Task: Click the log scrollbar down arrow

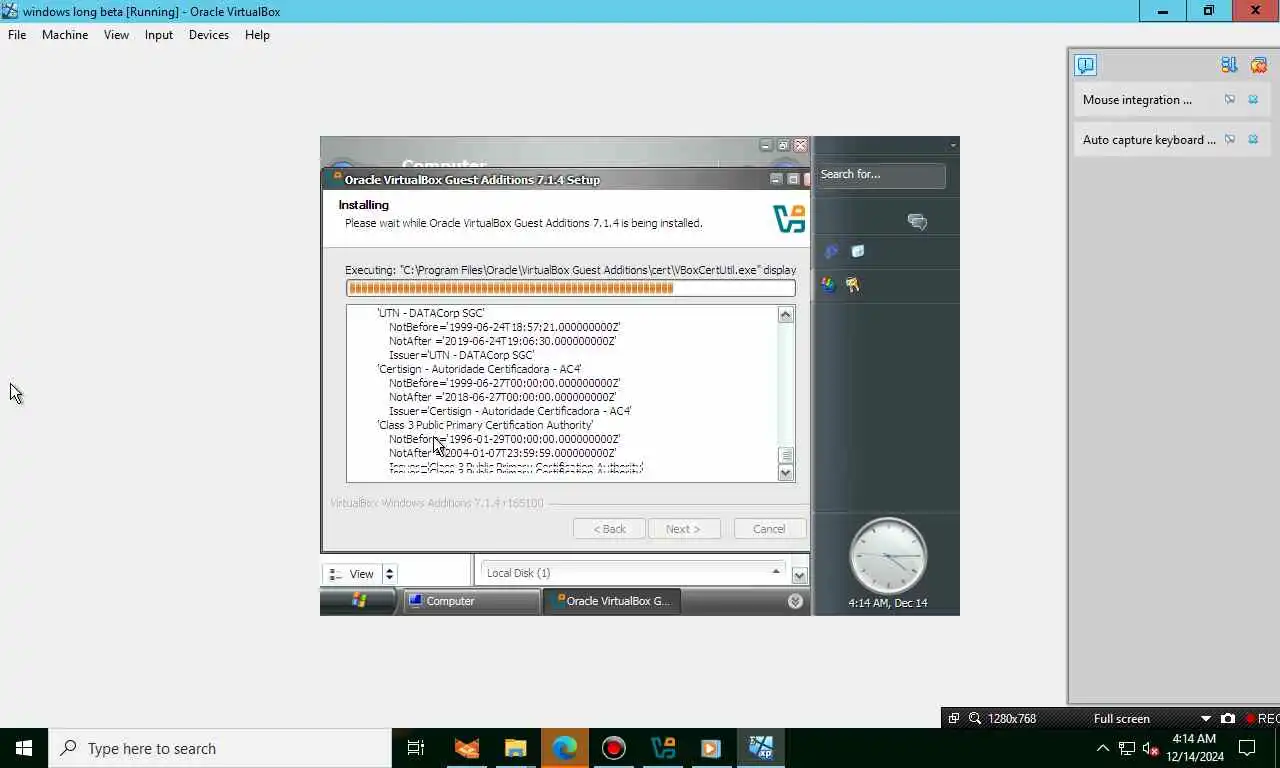Action: point(786,473)
